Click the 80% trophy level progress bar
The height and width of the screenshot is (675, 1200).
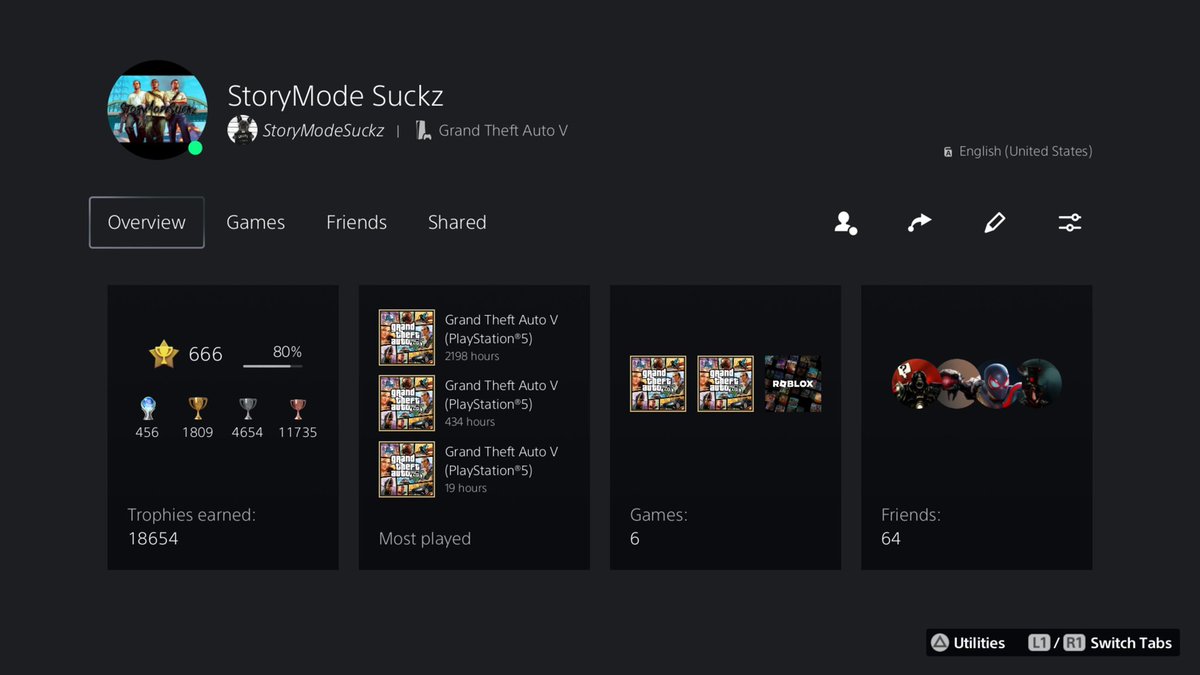point(273,366)
